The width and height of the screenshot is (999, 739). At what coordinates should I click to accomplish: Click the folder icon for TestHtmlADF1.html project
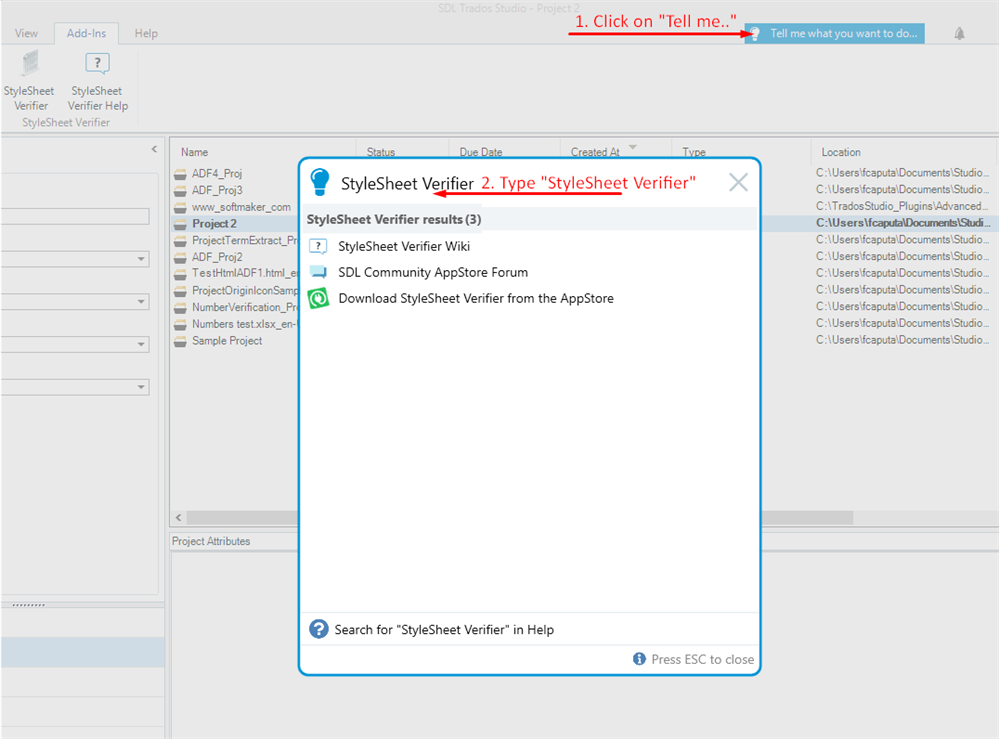click(x=180, y=273)
